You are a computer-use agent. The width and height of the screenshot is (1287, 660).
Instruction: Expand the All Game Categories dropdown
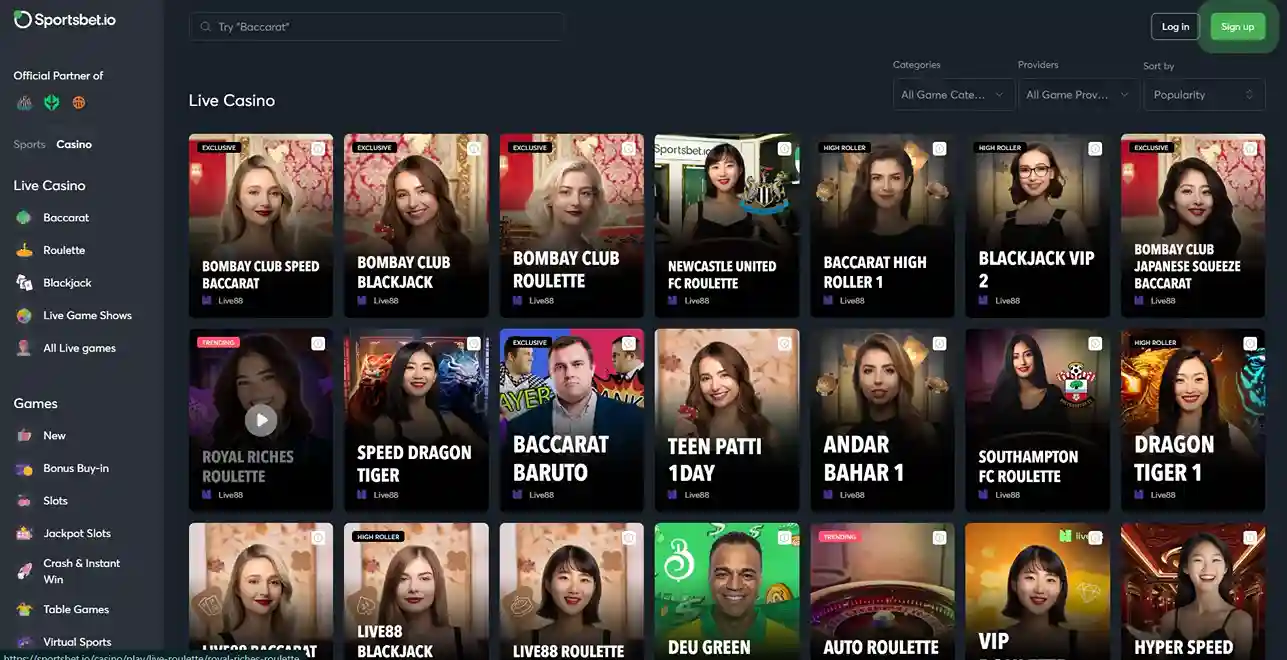953,95
